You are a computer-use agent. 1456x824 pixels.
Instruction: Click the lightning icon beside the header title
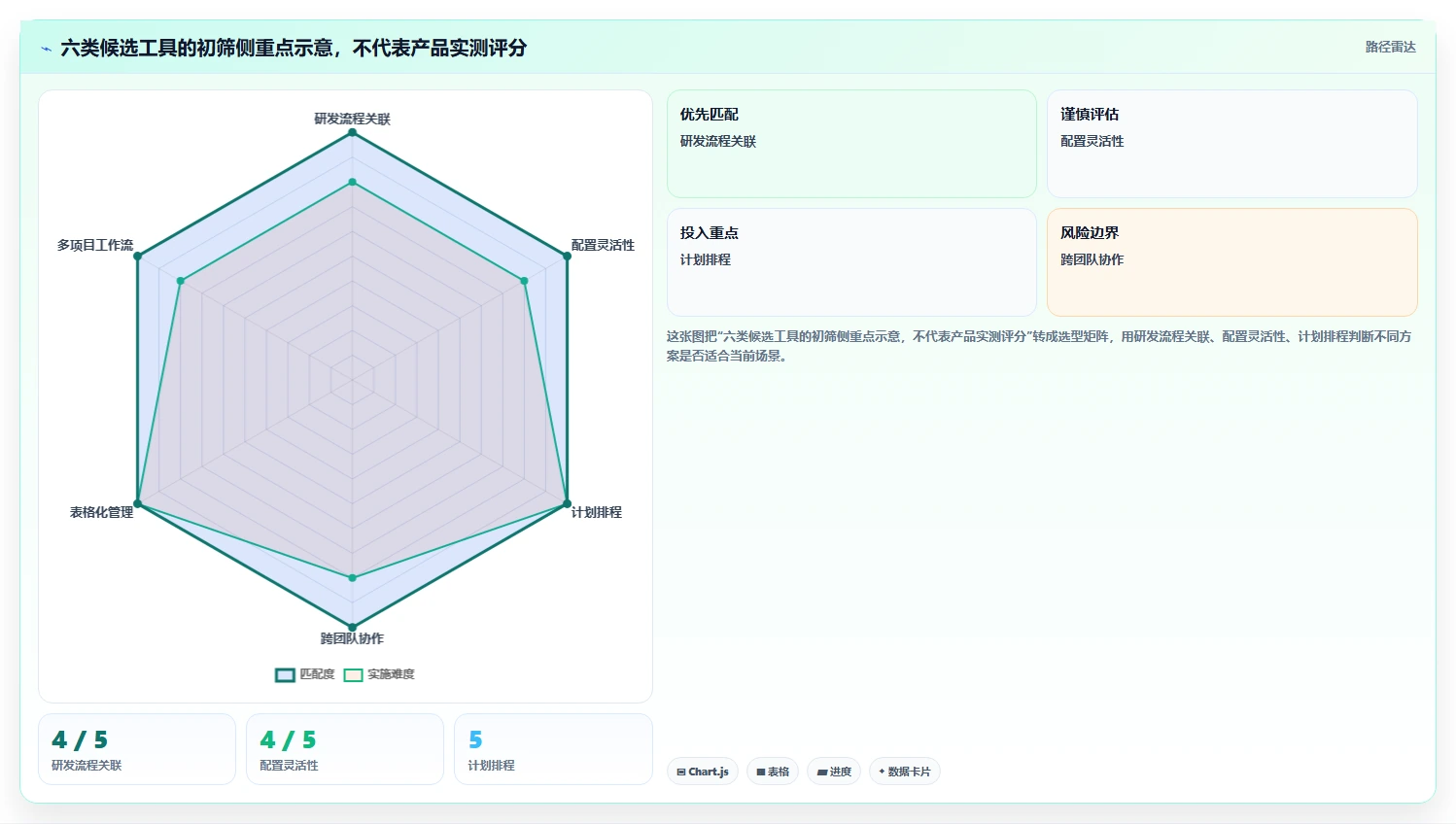tap(46, 49)
